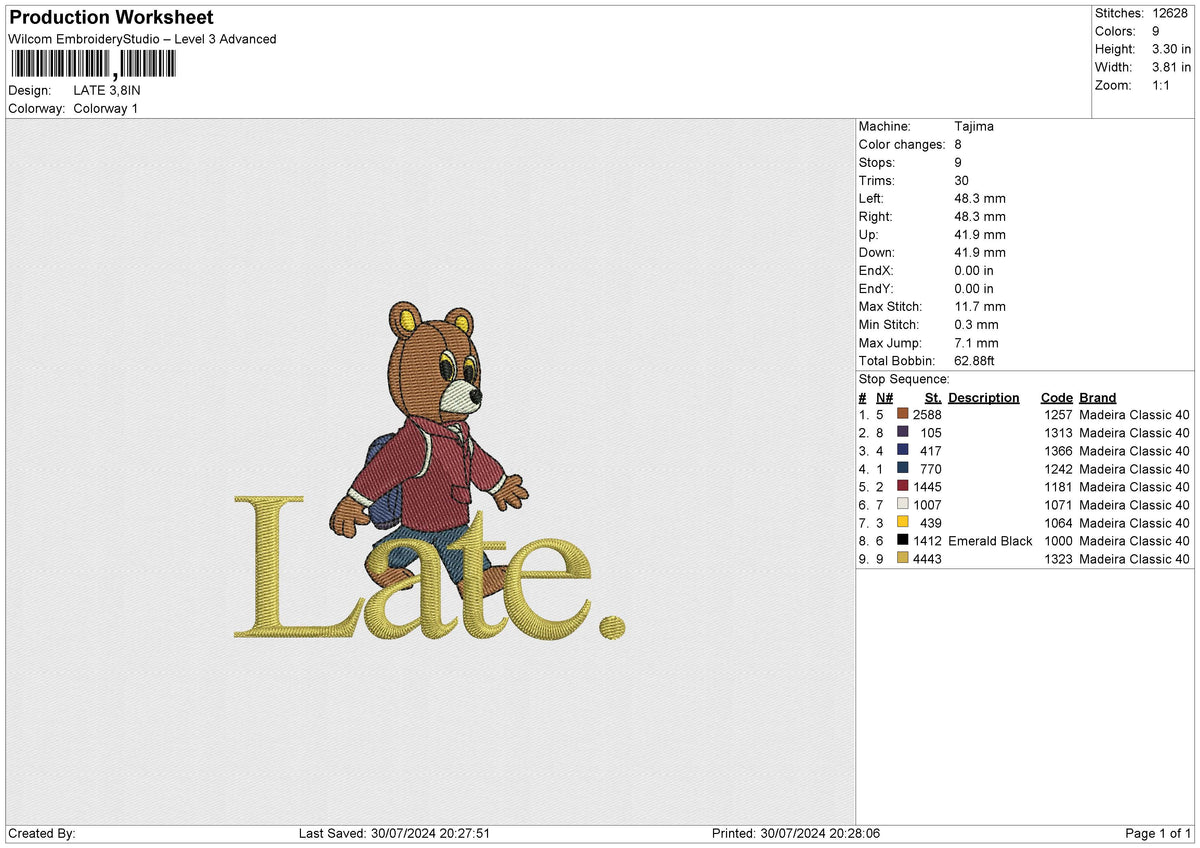Click the 'Last Saved' timestamp in footer

tap(394, 834)
